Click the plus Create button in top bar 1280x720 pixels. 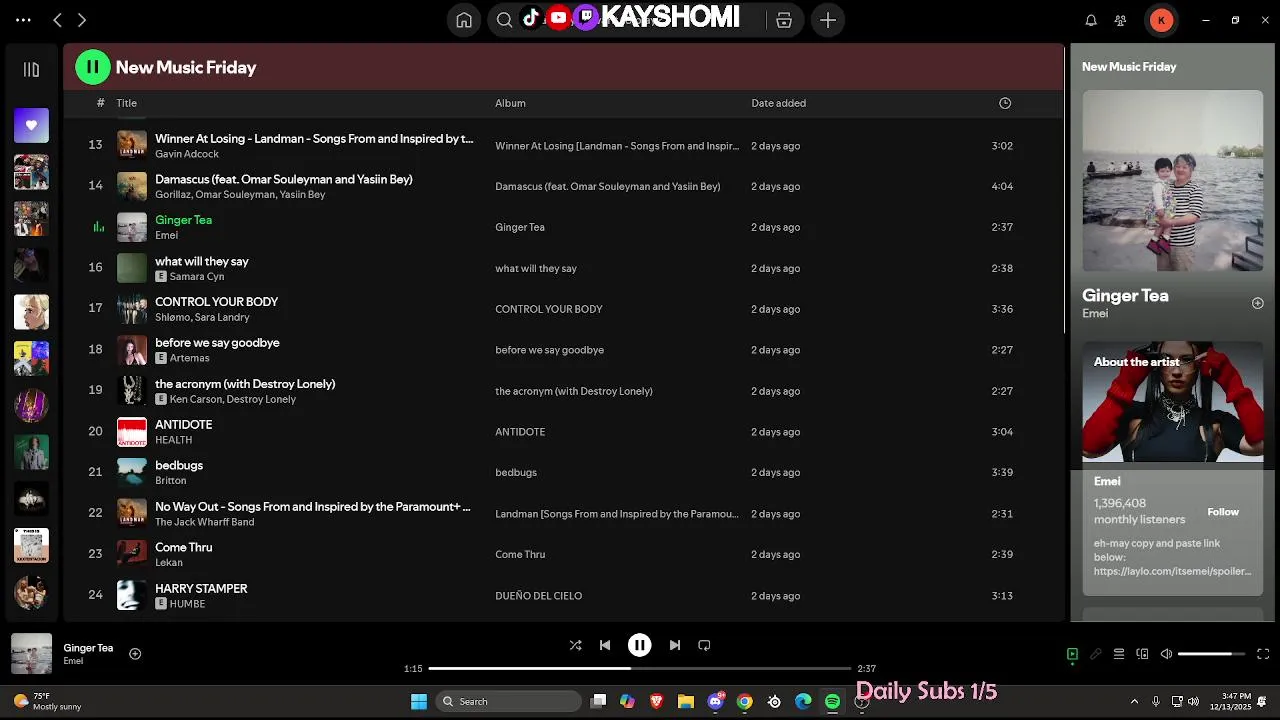pos(828,20)
